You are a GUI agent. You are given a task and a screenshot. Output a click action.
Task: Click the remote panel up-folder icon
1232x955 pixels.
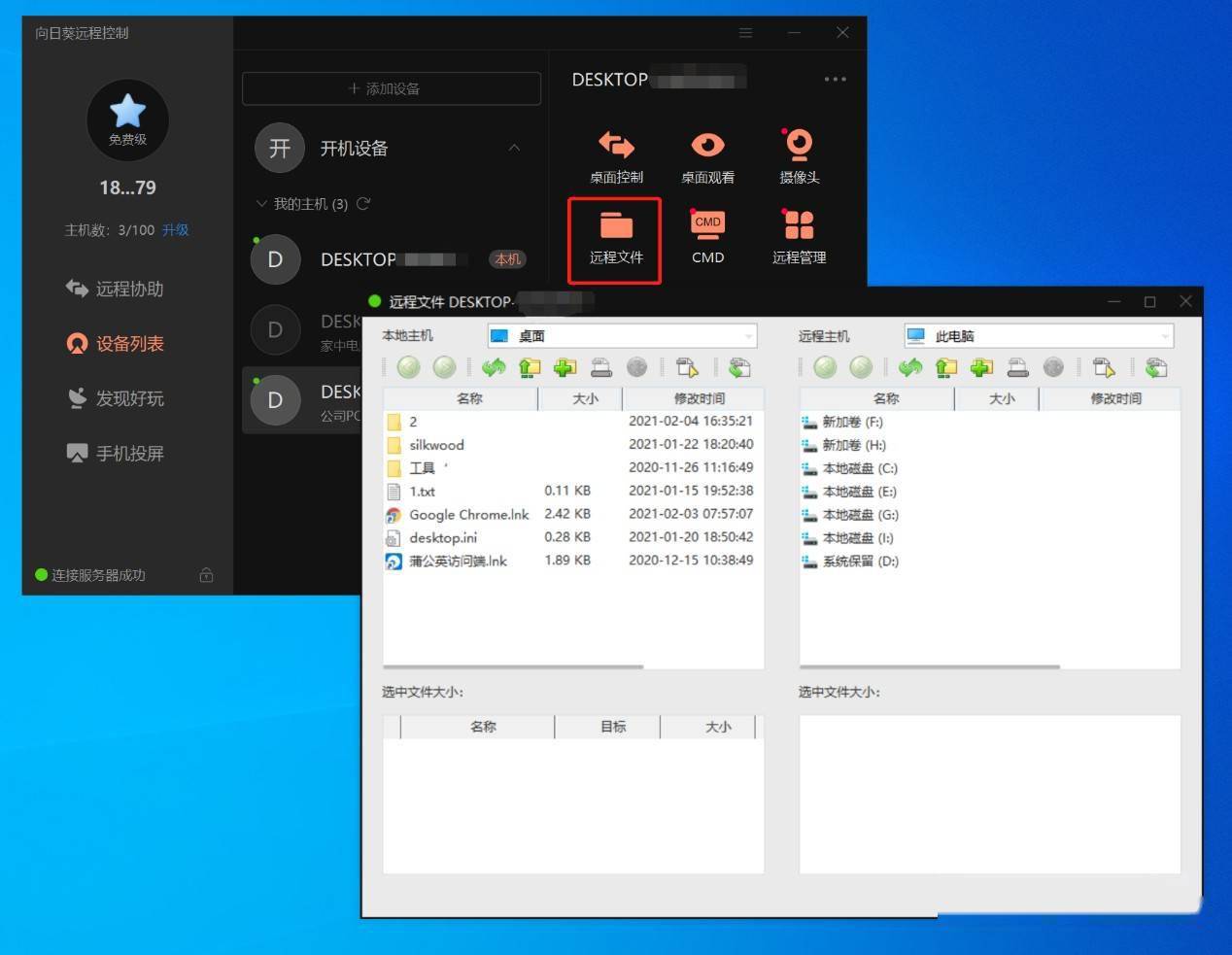(945, 367)
